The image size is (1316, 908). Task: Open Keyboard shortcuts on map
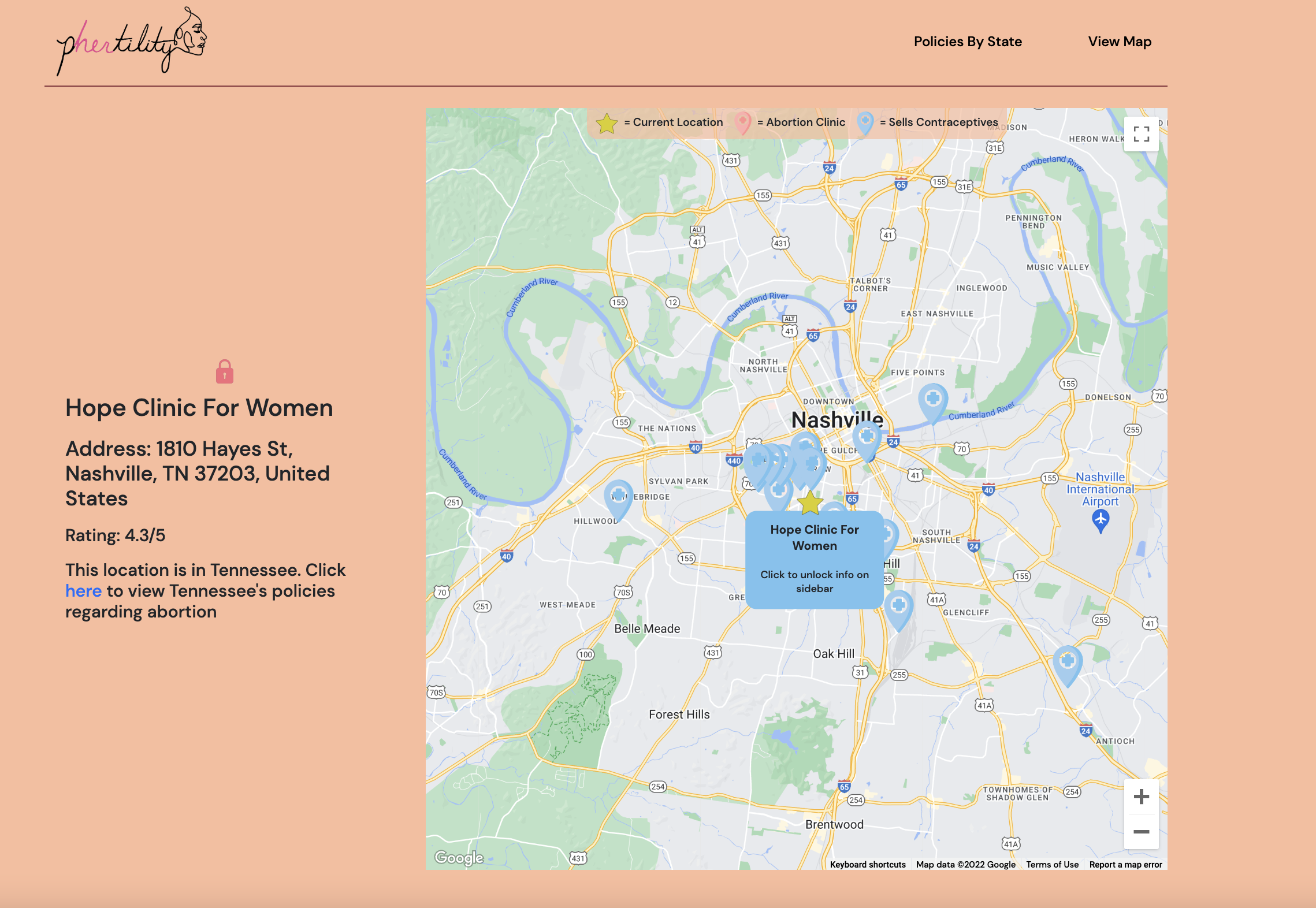(x=867, y=865)
